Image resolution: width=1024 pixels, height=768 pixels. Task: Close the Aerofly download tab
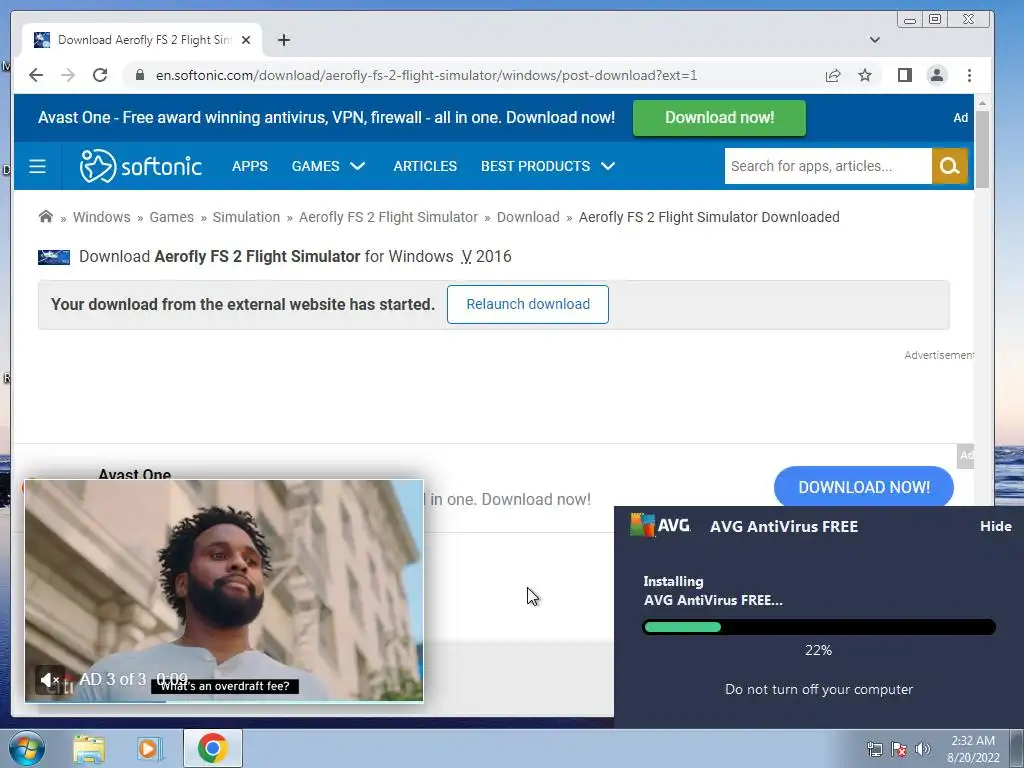(x=246, y=40)
